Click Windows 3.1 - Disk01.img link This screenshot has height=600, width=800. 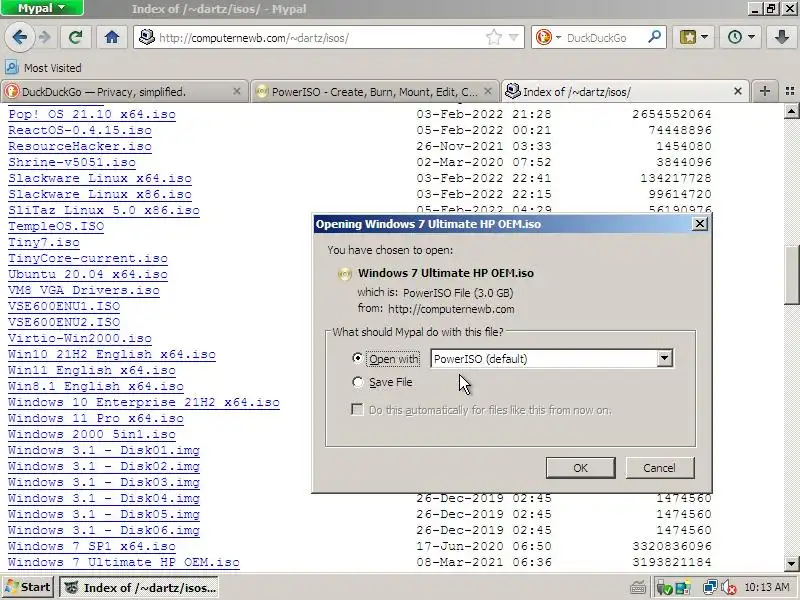(x=104, y=450)
